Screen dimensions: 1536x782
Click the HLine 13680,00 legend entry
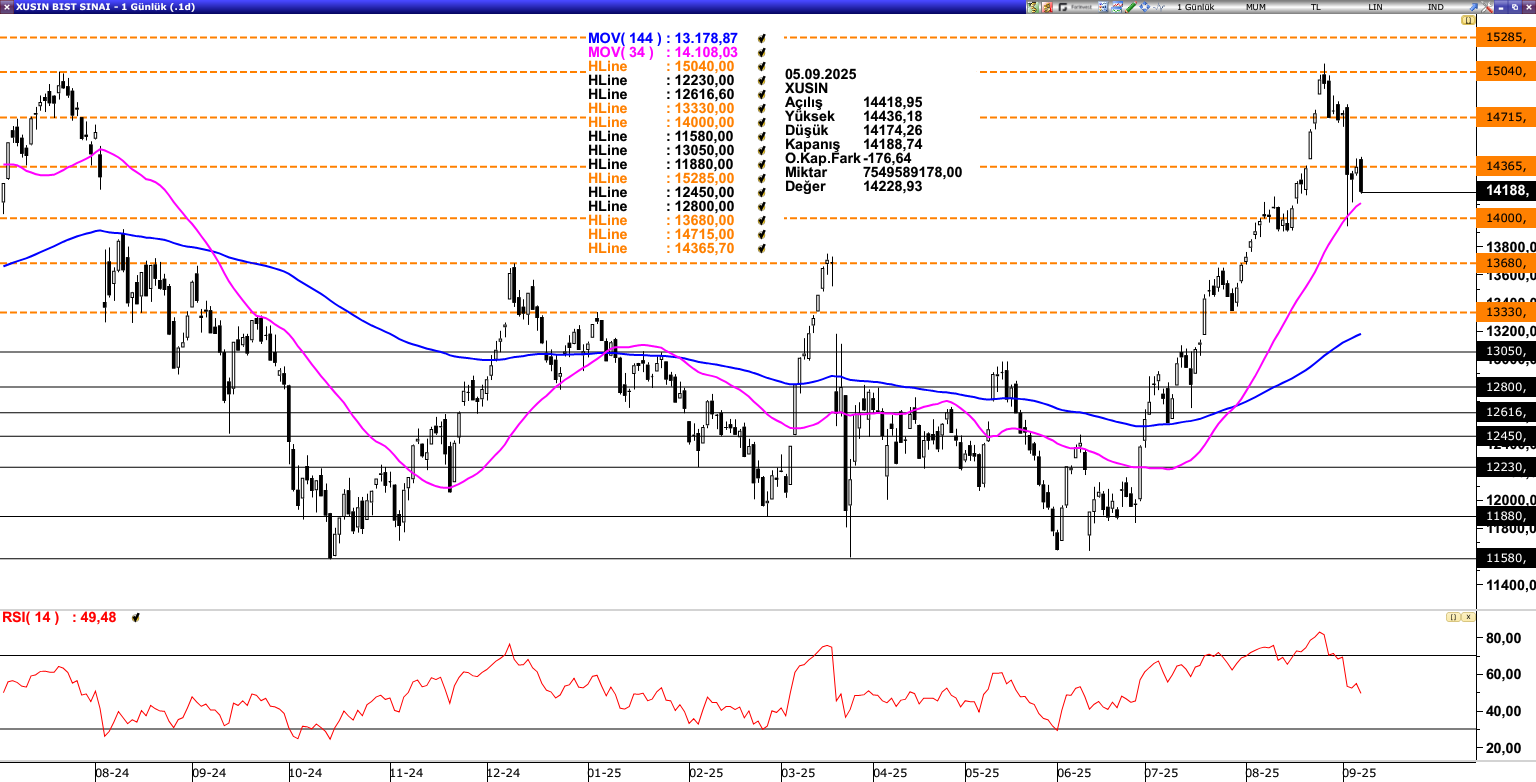pos(661,220)
